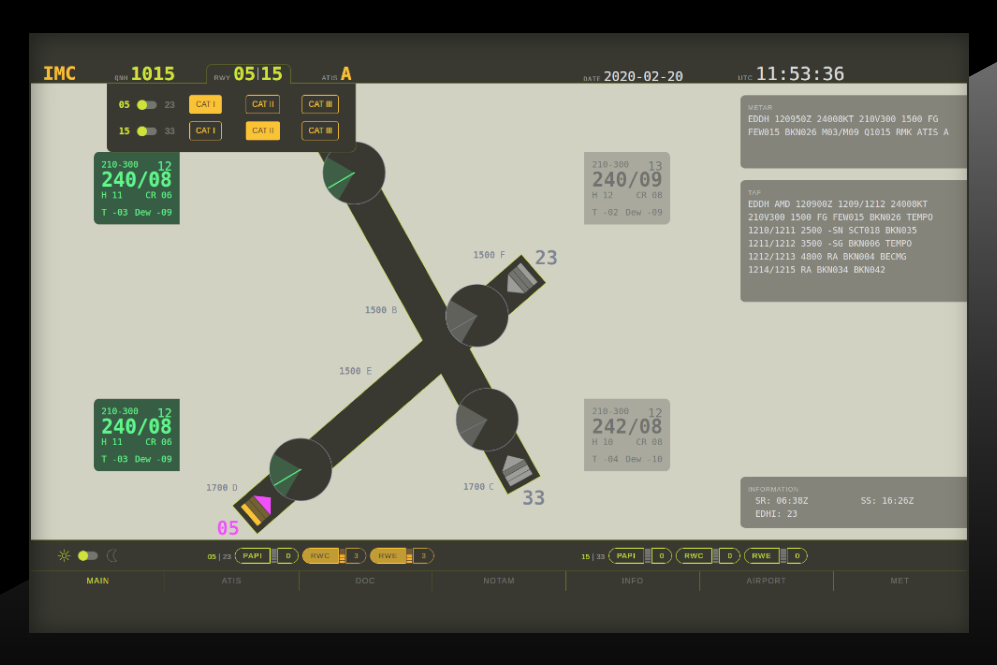The width and height of the screenshot is (997, 665).
Task: Toggle the day/night brightness switch
Action: click(88, 556)
